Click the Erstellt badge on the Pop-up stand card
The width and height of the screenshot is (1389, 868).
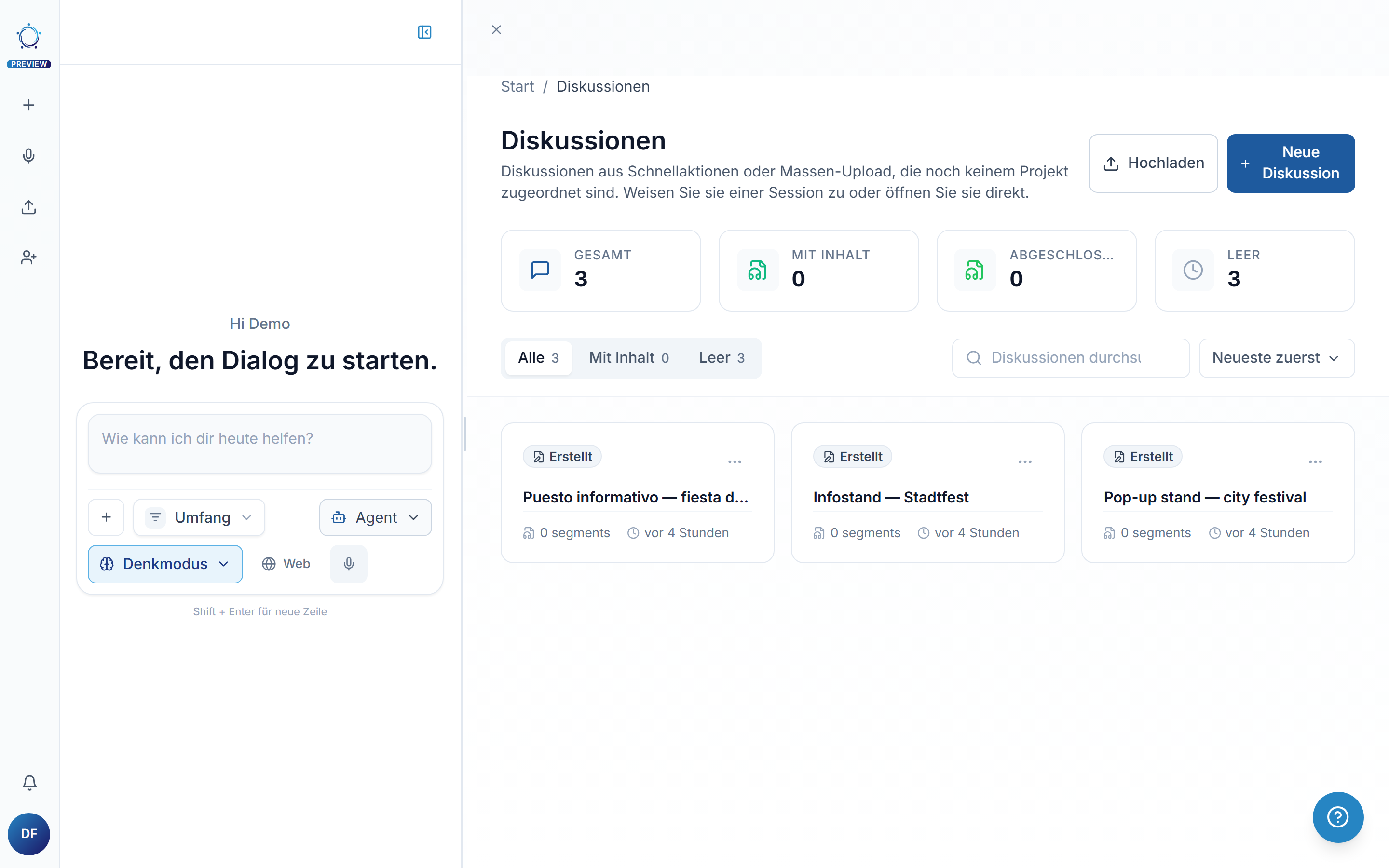1143,456
